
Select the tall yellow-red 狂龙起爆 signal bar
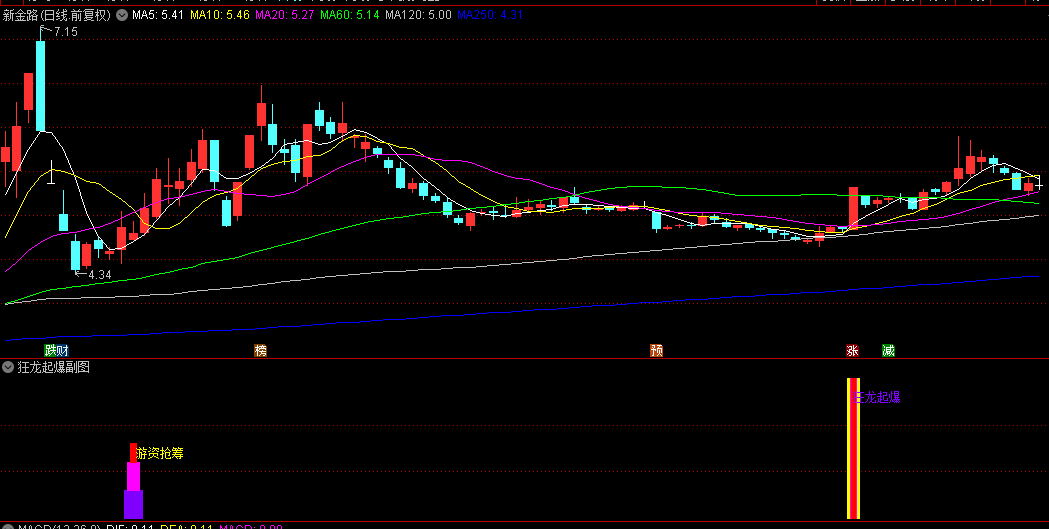click(x=853, y=448)
